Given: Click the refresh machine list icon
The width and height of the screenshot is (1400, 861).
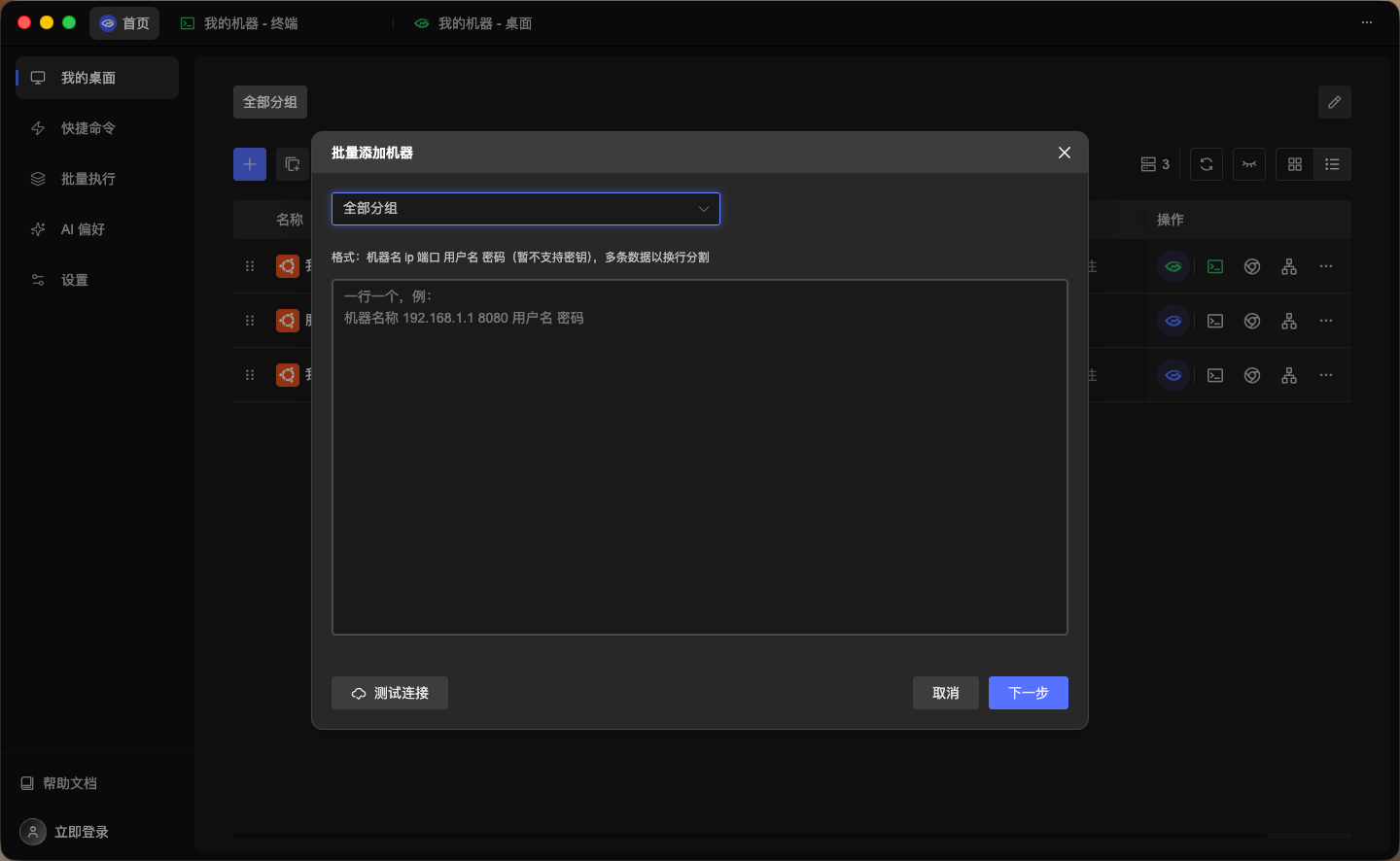Looking at the screenshot, I should [x=1207, y=164].
